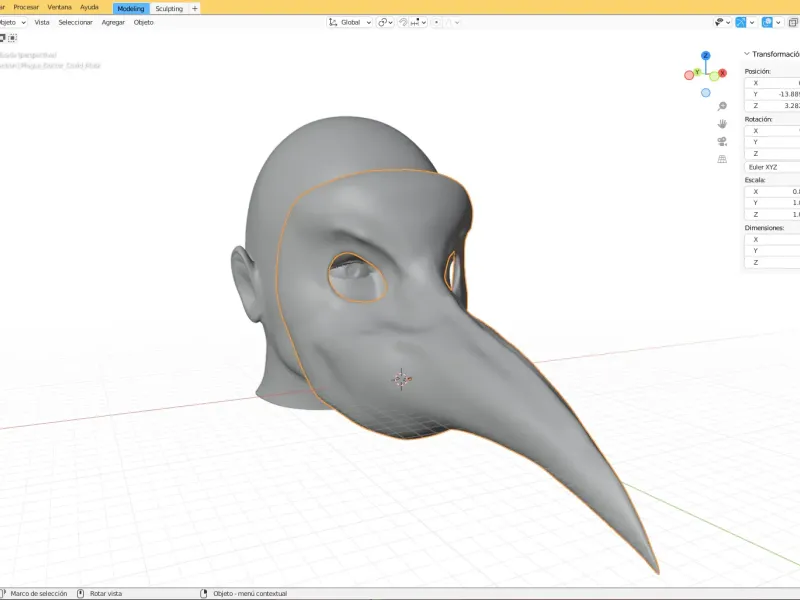This screenshot has height=600, width=800.
Task: Click Posición Y field showing -13.88
Action: [x=772, y=94]
